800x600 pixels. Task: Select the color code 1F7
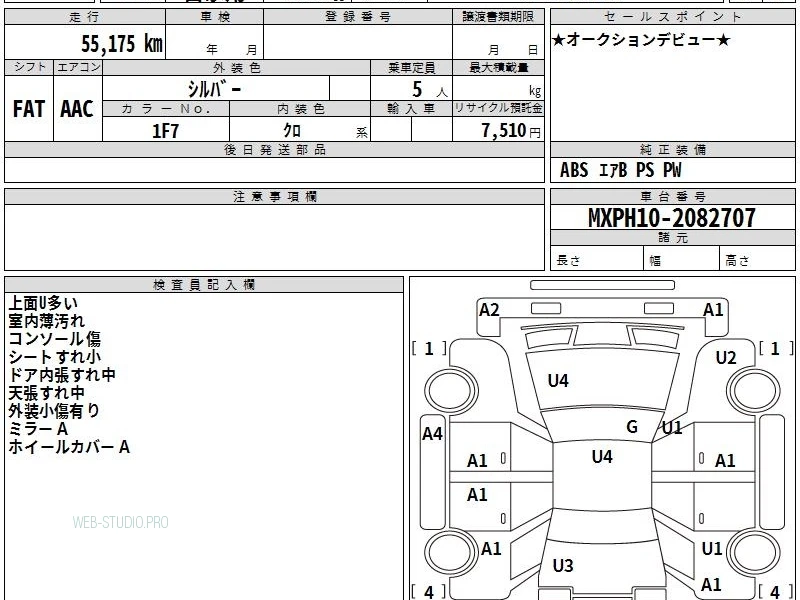click(x=165, y=131)
